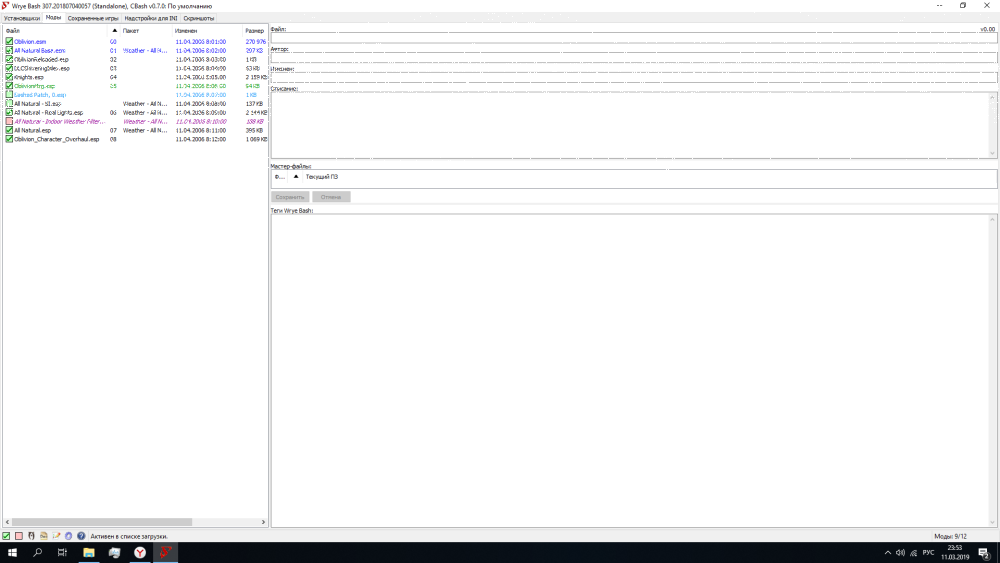The width and height of the screenshot is (1000, 563).
Task: Enable Bashed Patch, 0.esp checkbox
Action: pos(9,95)
